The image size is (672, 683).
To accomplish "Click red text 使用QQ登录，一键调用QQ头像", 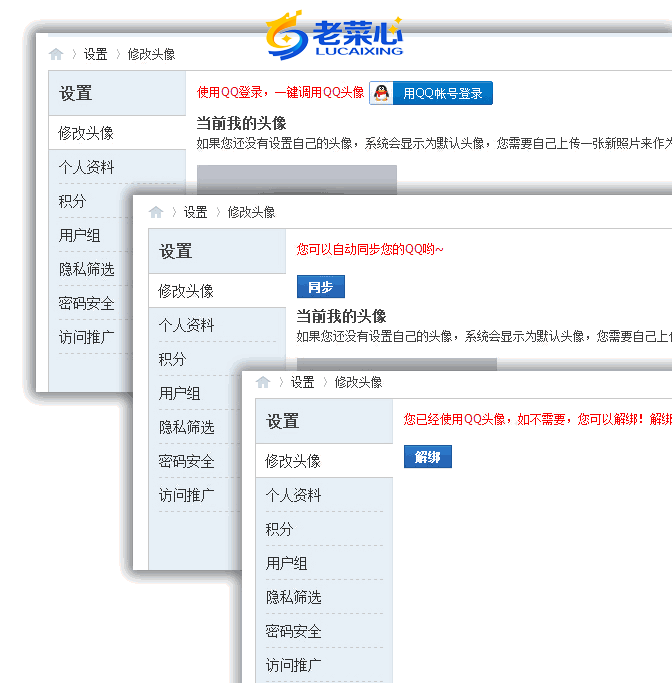I will tap(280, 92).
